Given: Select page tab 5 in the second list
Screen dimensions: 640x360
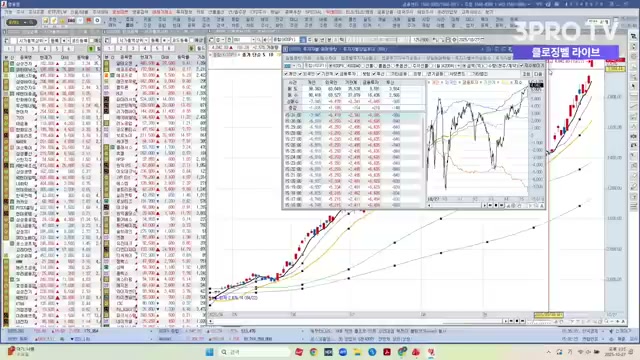Looking at the screenshot, I should tap(157, 49).
